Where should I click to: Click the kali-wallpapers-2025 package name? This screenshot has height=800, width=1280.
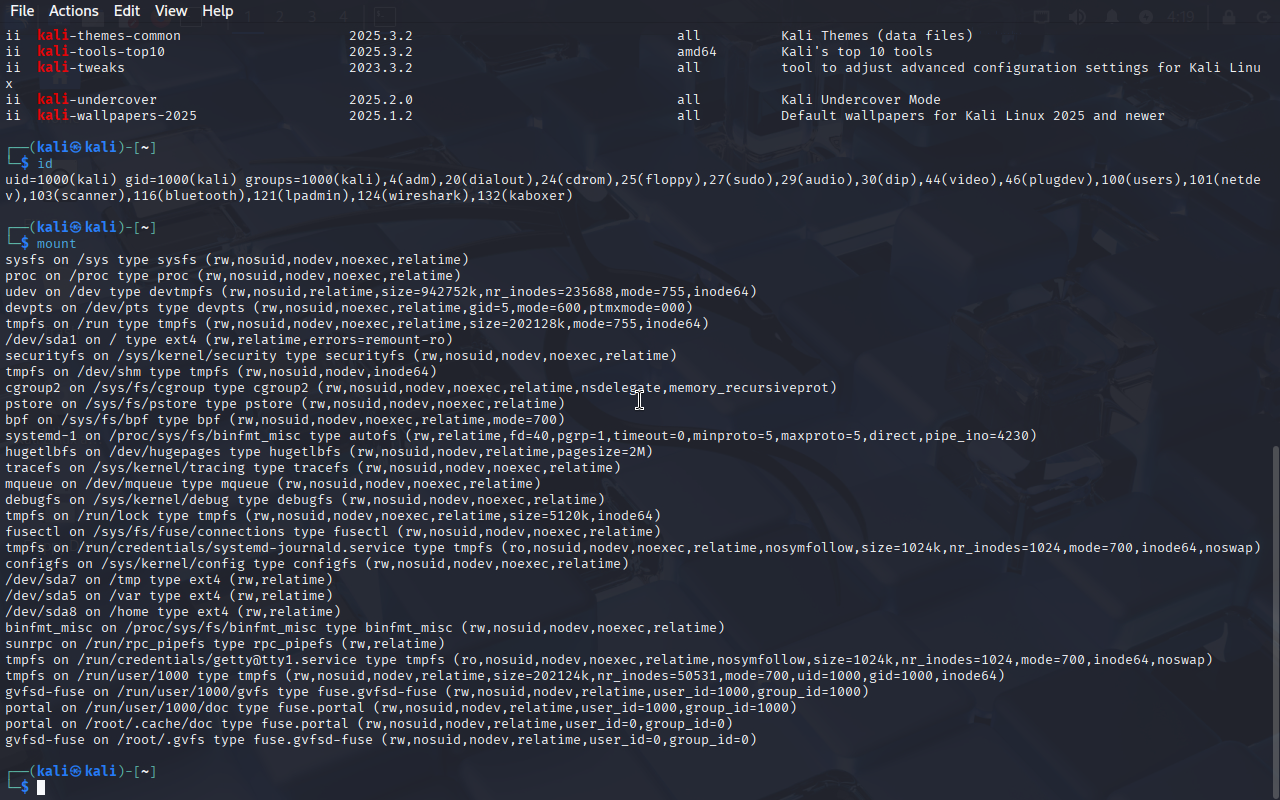117,116
